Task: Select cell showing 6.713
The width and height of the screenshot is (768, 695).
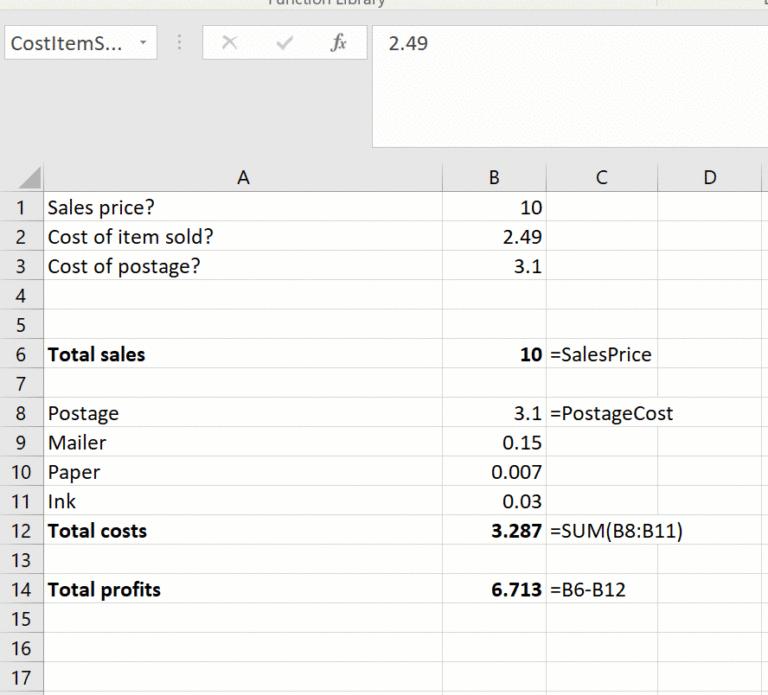Action: (x=494, y=590)
